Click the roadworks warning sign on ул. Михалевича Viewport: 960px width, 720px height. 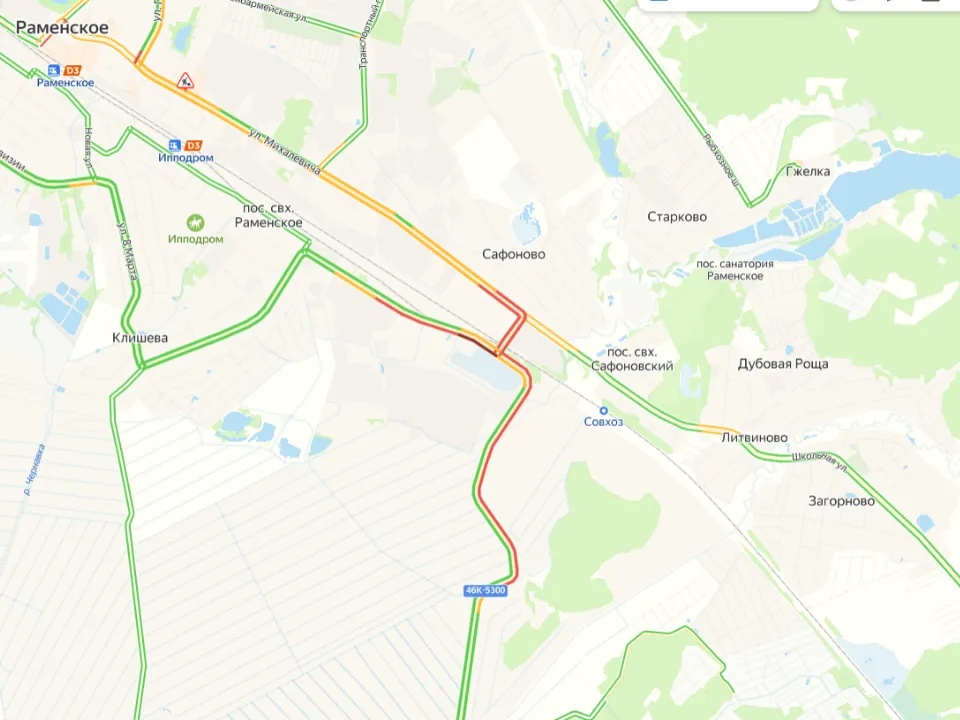(x=185, y=81)
